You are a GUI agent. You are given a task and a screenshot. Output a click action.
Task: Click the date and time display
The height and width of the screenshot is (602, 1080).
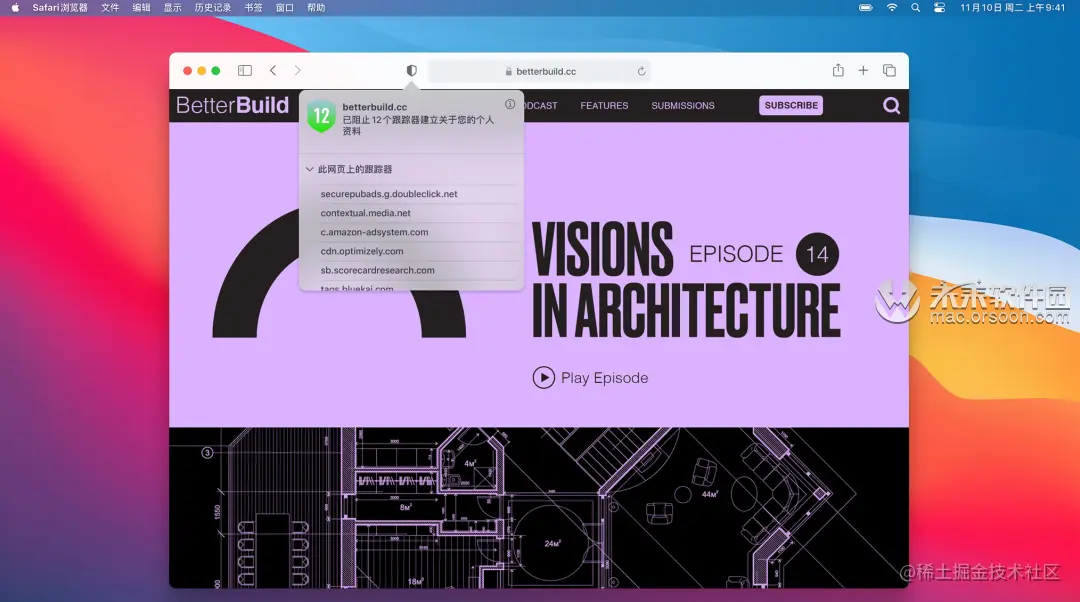click(x=1012, y=8)
